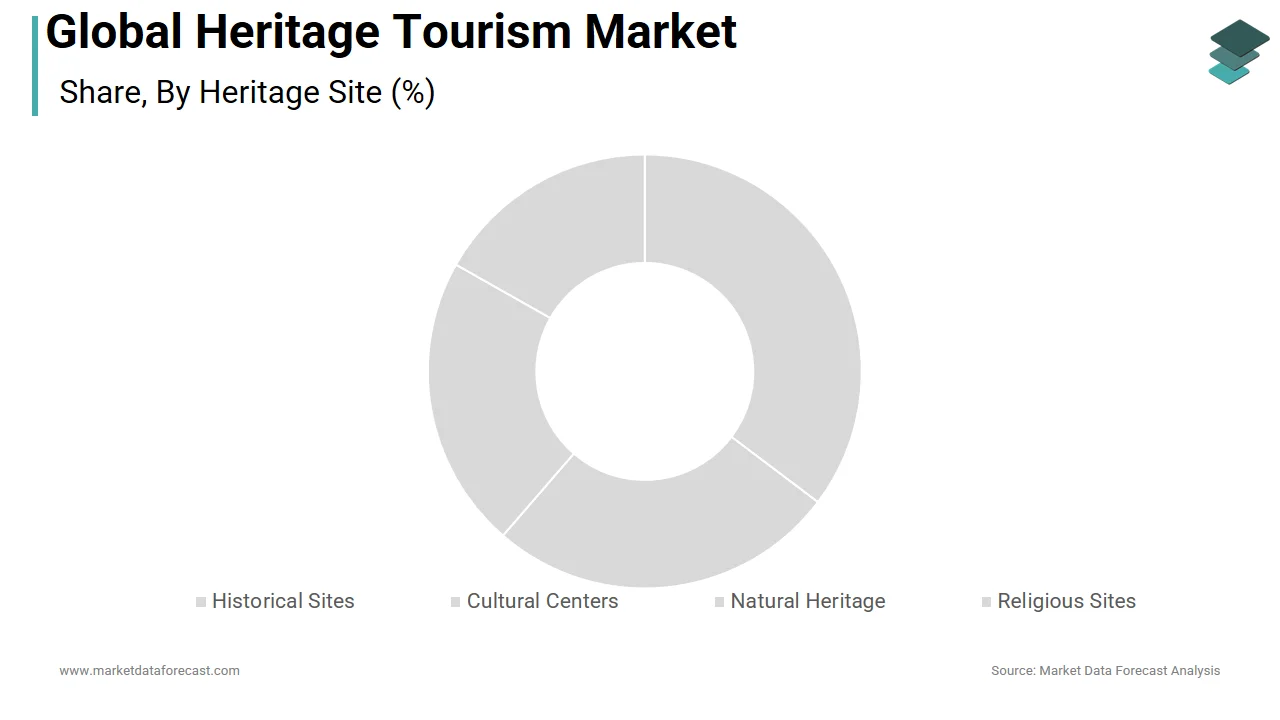1280x720 pixels.
Task: Open the www.marketdataforecast.com link
Action: 149,670
